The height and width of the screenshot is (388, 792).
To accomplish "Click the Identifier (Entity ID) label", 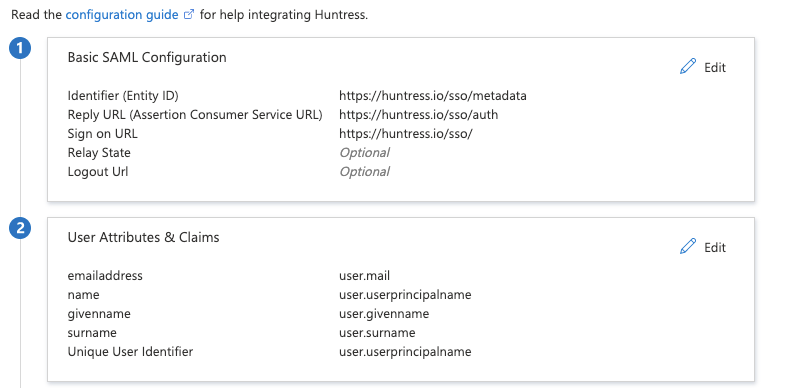I will (123, 95).
